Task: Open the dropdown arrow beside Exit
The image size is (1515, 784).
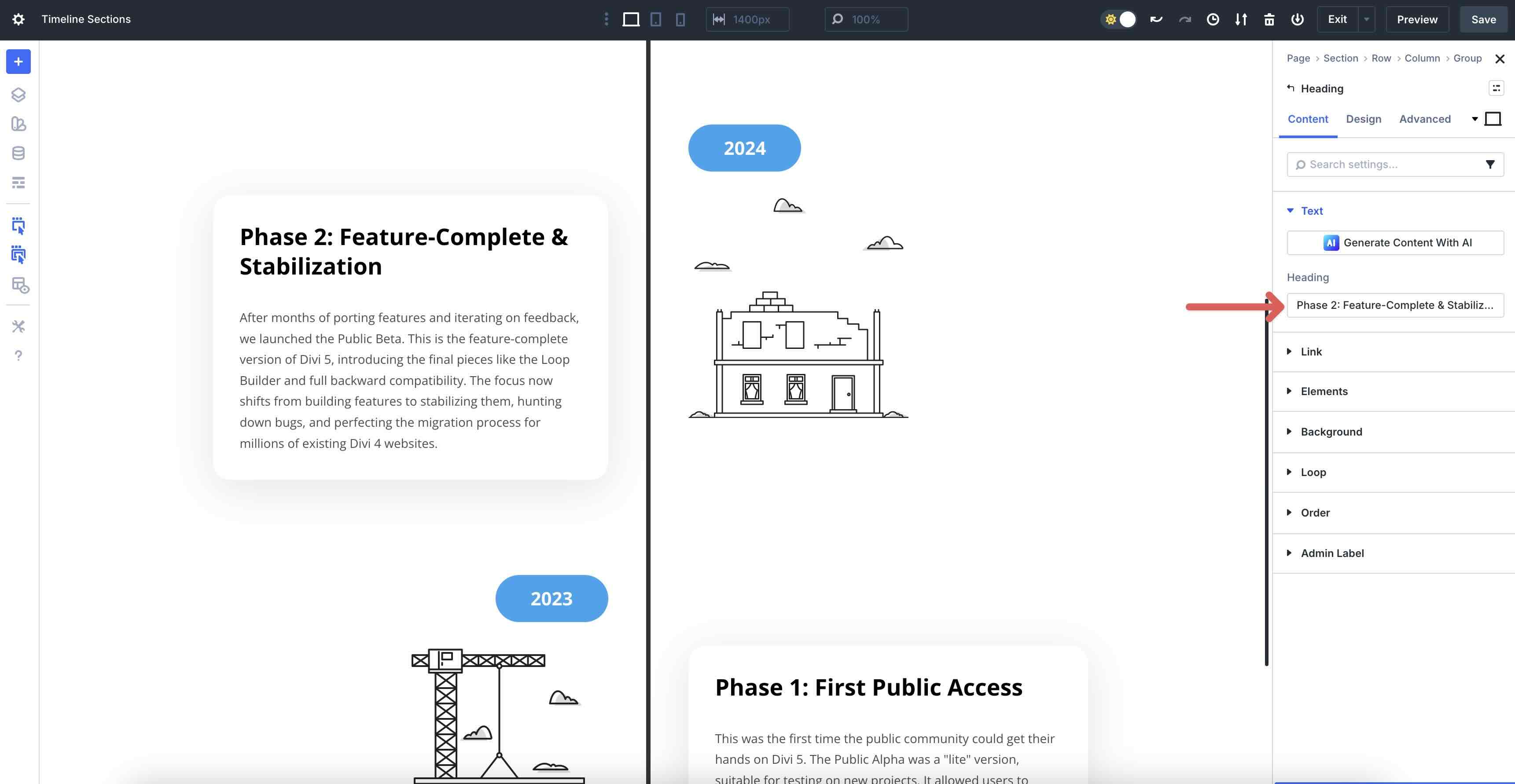Action: click(1366, 19)
